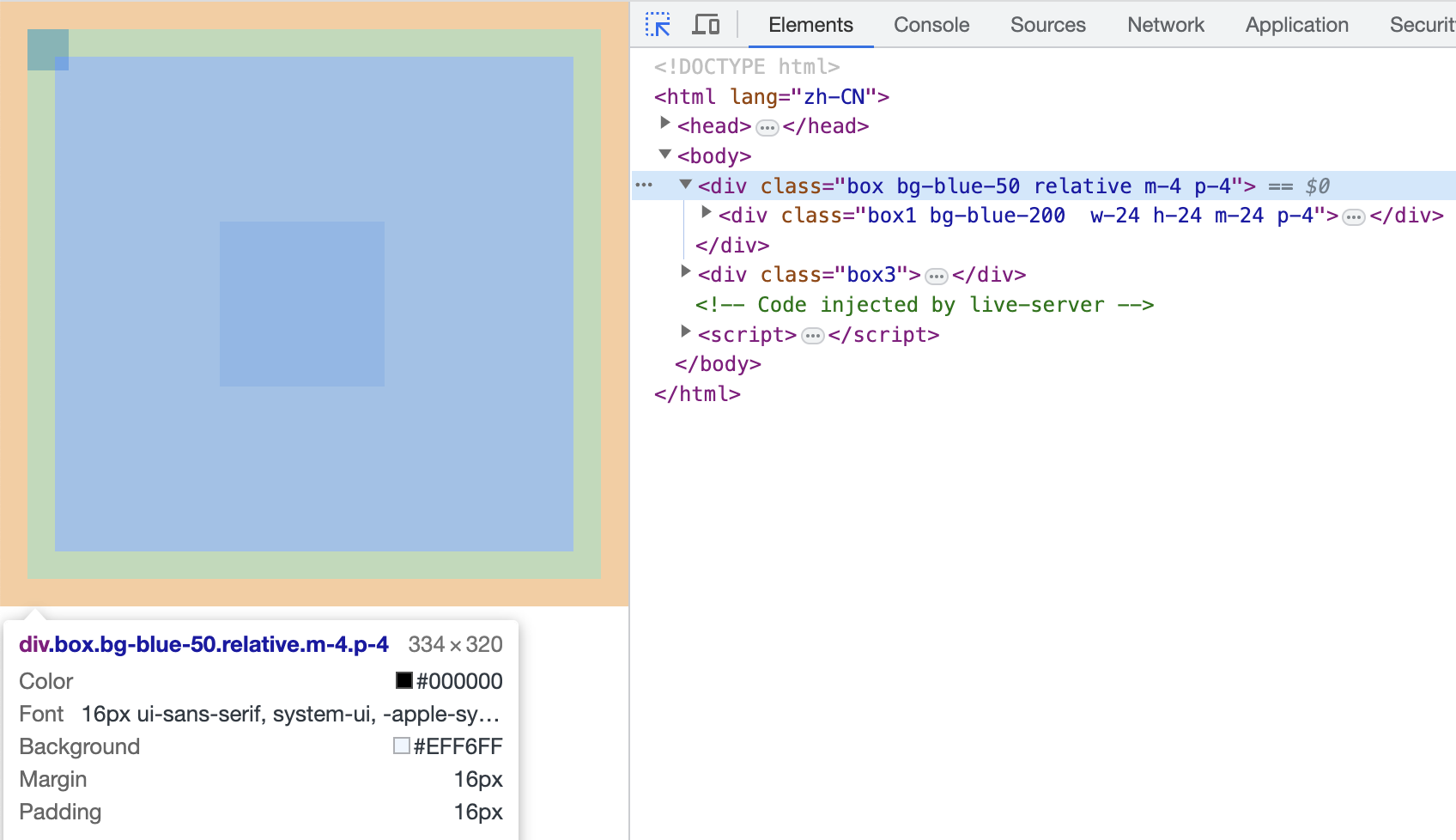Screen dimensions: 1456x840
Task: Switch to the Console tab
Action: (x=931, y=25)
